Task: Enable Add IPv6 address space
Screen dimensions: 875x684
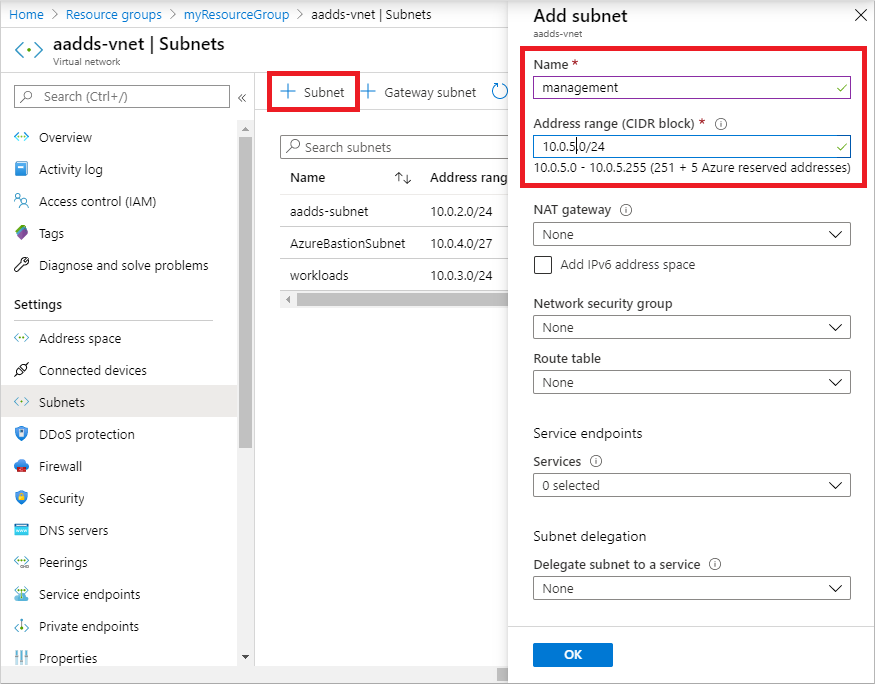Action: tap(543, 265)
